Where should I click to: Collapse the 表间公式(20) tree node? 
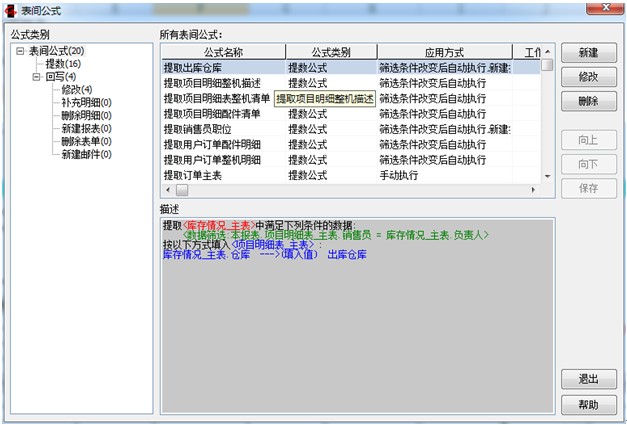click(20, 51)
